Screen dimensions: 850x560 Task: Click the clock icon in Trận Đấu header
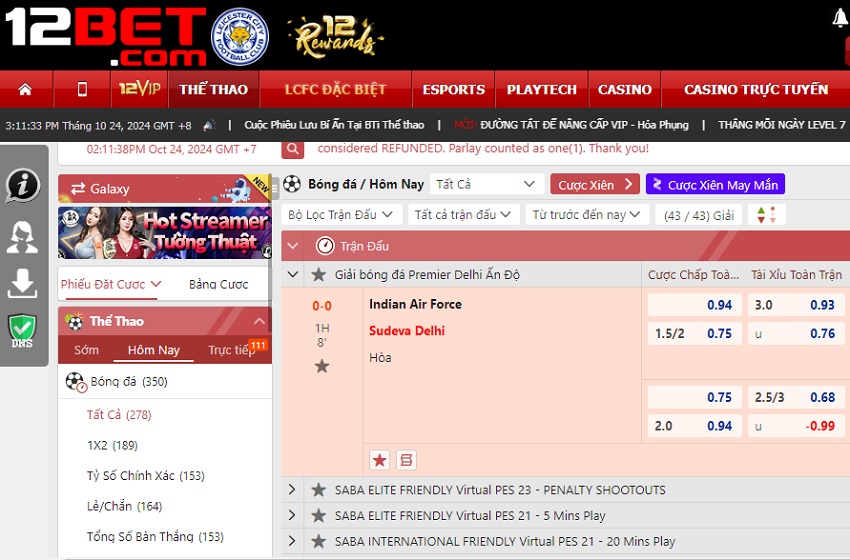(x=325, y=246)
